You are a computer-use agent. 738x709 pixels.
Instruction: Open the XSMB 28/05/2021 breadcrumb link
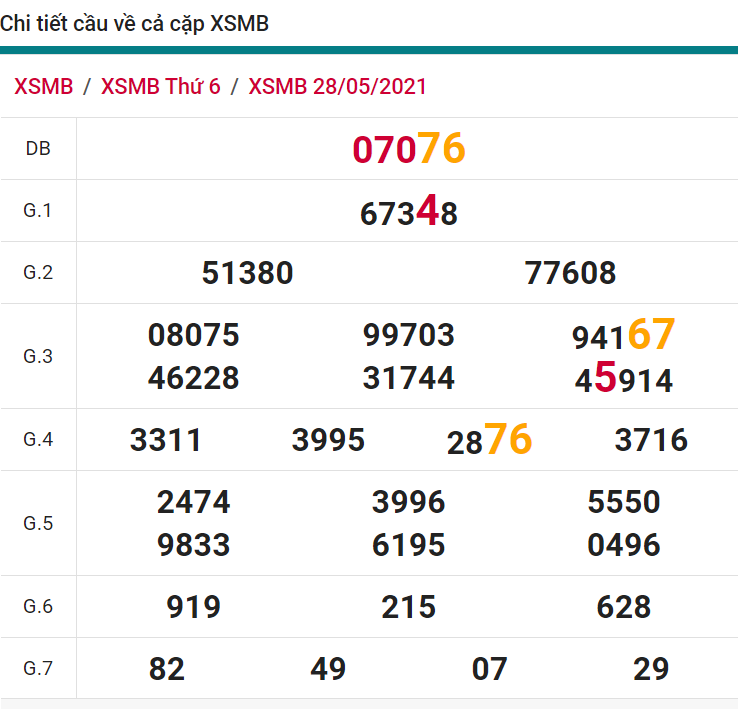coord(337,86)
